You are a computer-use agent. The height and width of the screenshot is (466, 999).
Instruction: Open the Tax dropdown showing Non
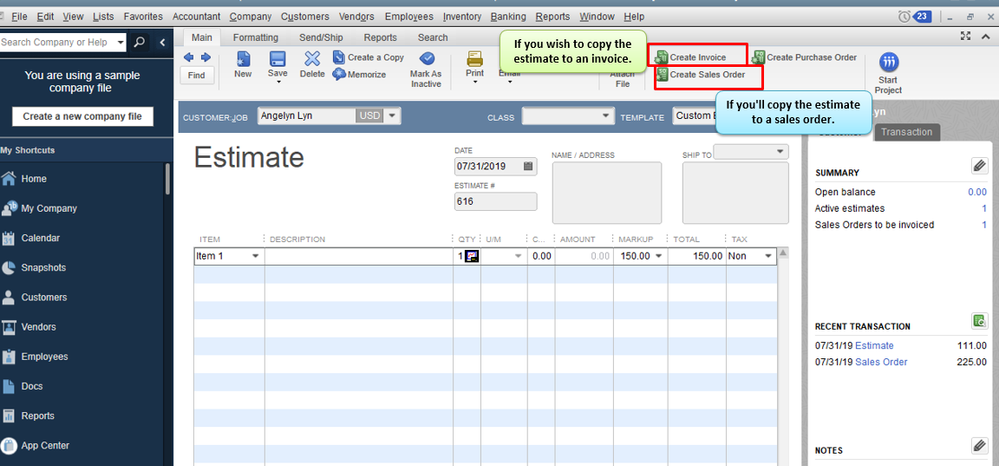[768, 256]
